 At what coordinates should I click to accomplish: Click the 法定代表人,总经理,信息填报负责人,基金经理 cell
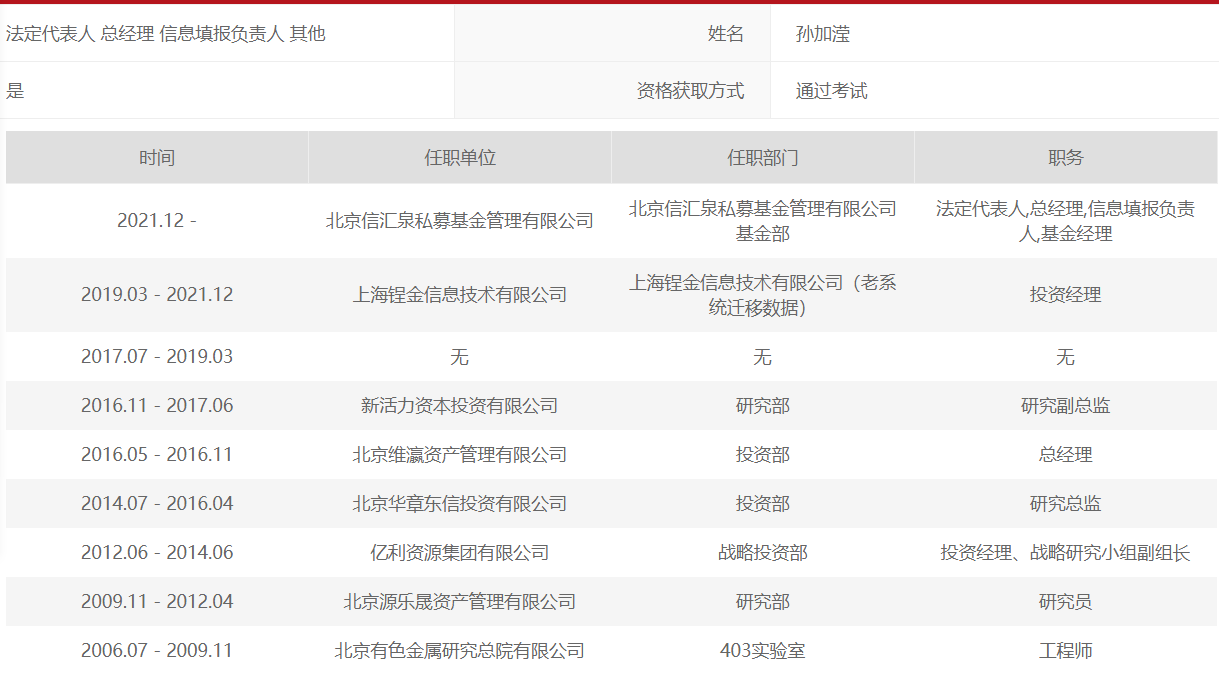point(1066,221)
